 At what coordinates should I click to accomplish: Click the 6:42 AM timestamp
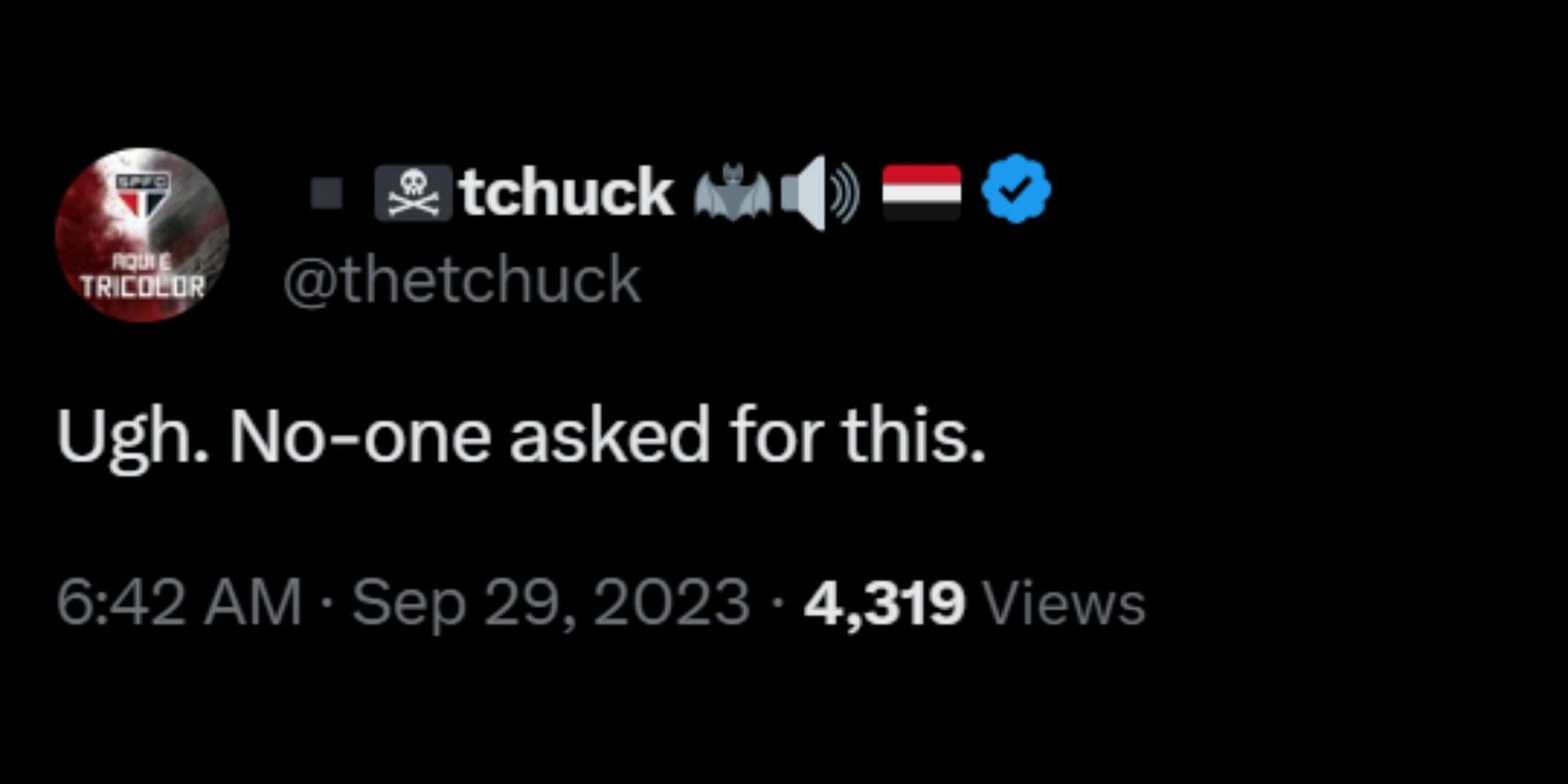(179, 603)
